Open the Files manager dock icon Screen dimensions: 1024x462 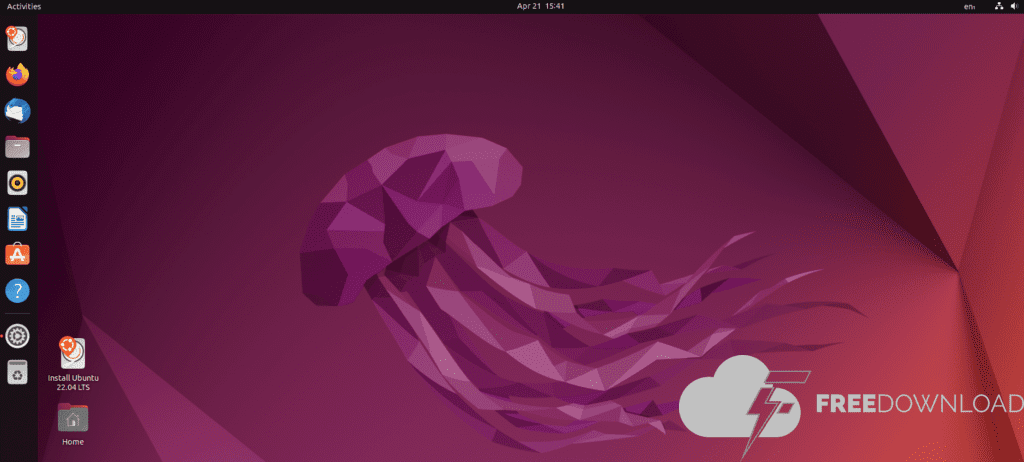(x=17, y=147)
